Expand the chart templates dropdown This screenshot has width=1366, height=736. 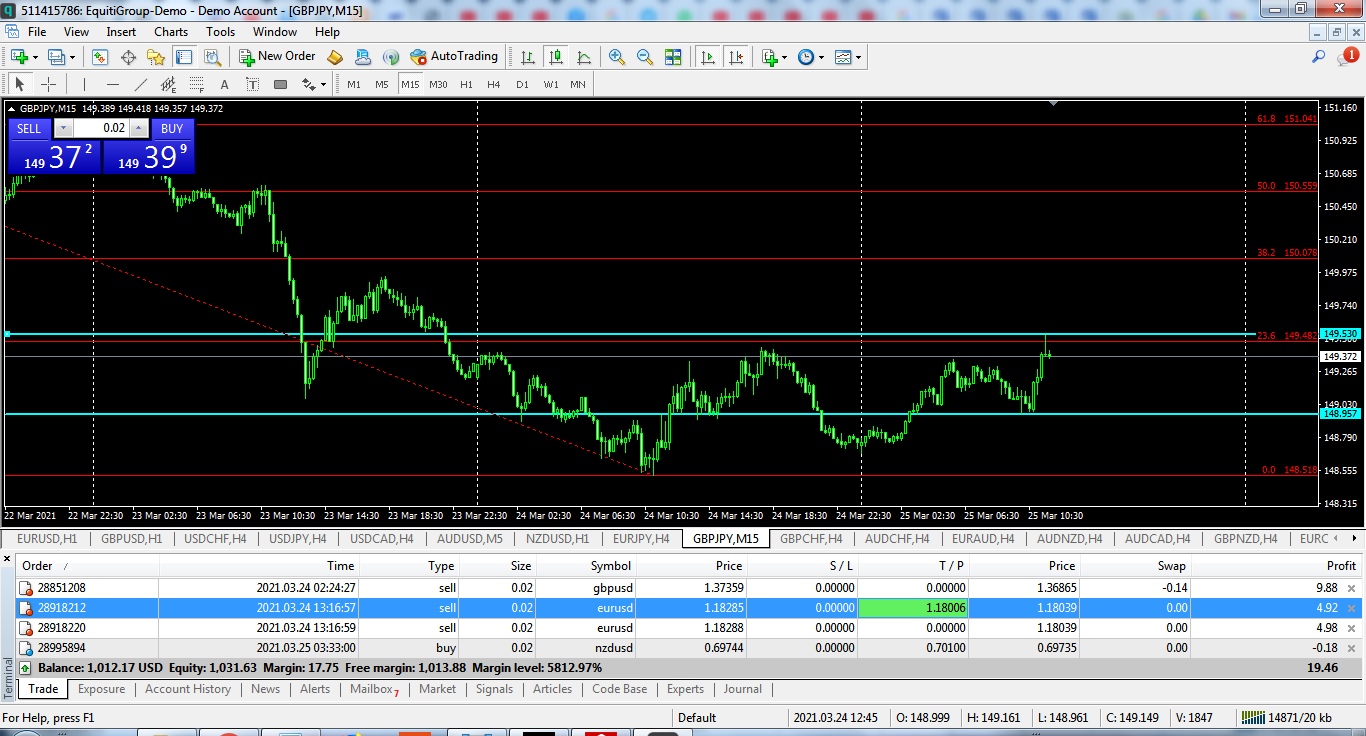tap(859, 57)
